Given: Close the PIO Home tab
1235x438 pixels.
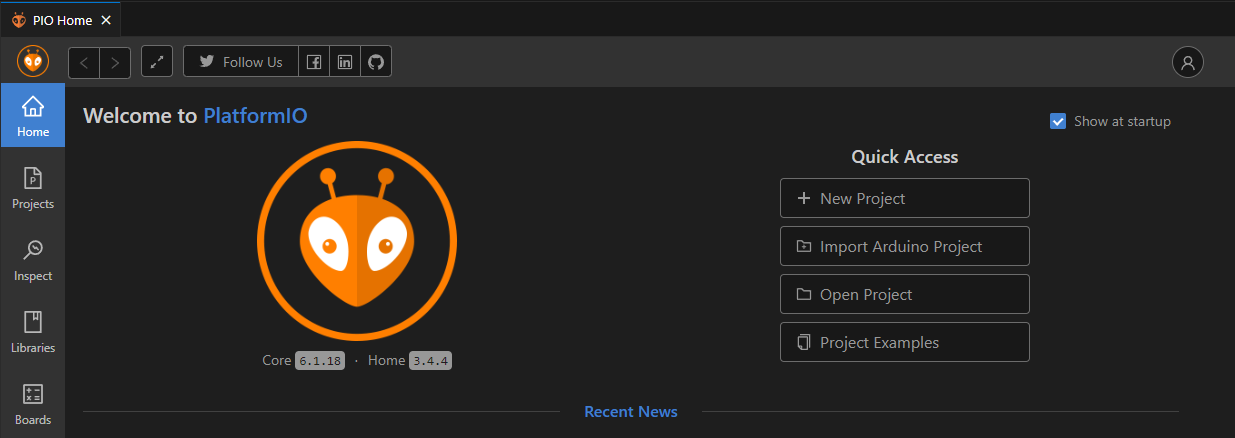Looking at the screenshot, I should click(106, 19).
